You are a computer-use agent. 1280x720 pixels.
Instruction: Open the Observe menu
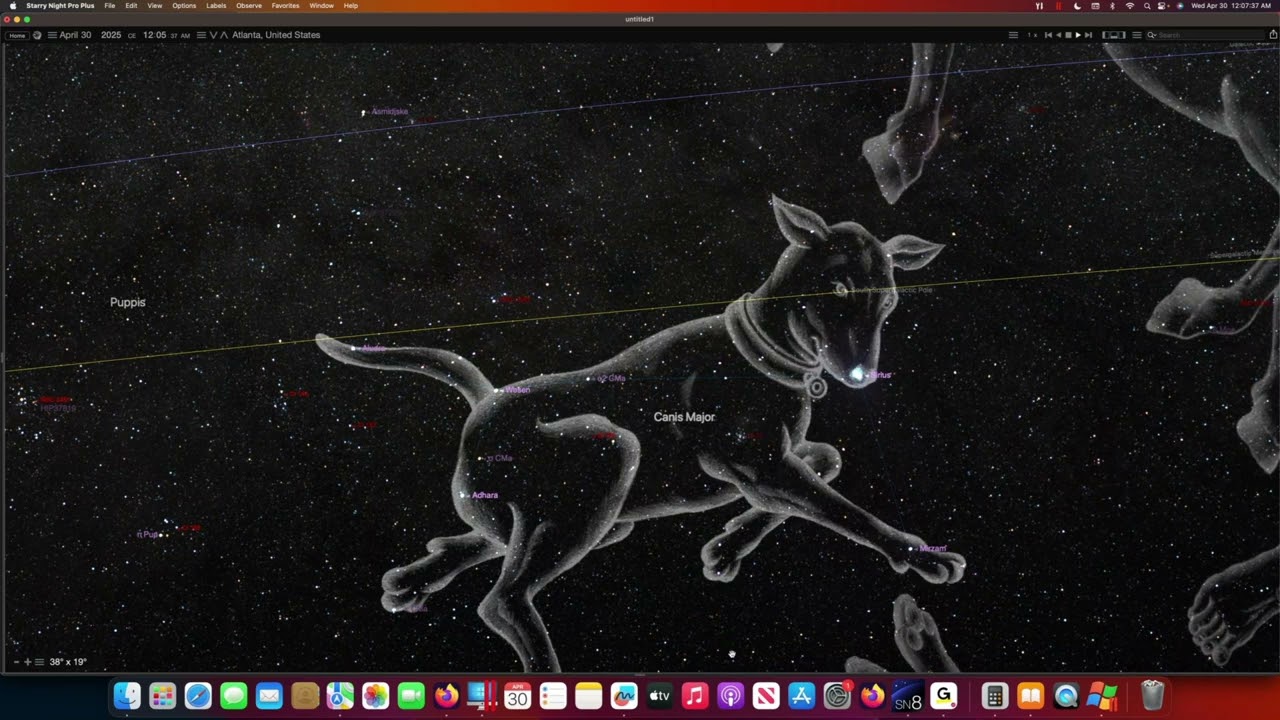249,6
